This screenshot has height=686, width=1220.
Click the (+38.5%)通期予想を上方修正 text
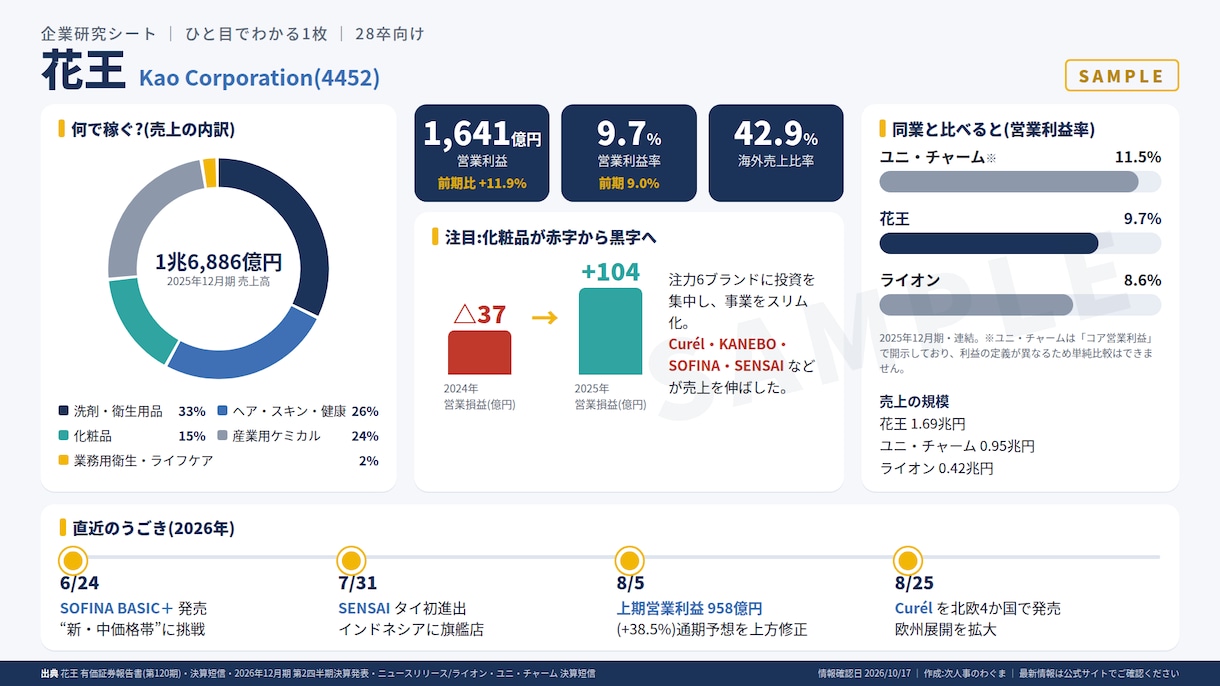(712, 630)
